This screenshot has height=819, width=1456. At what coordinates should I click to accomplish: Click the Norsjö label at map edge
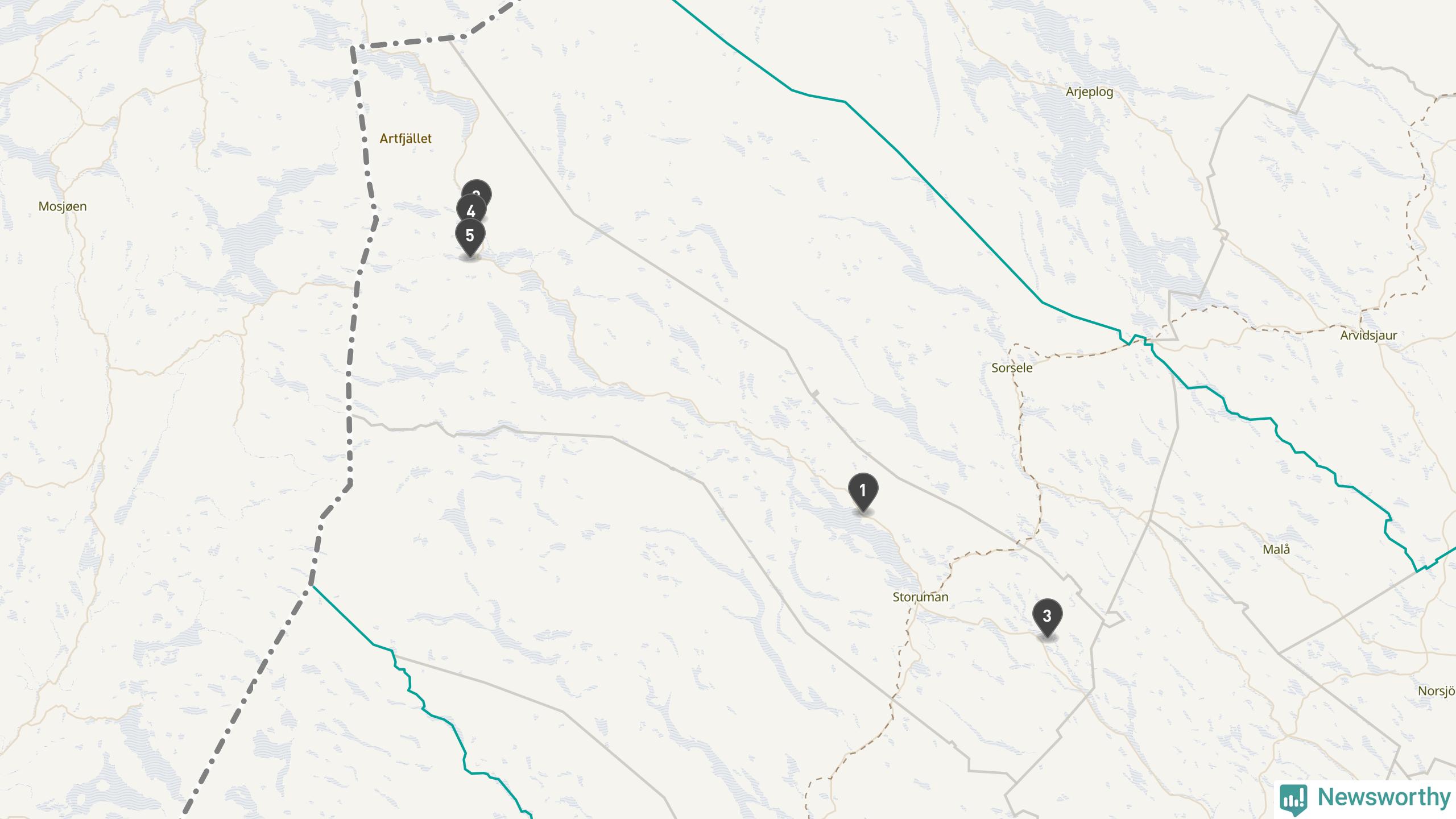[1437, 691]
